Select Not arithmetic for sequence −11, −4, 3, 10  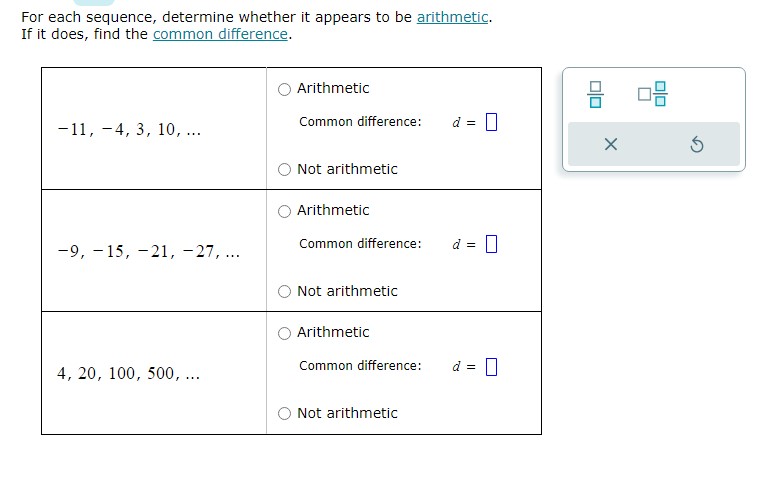284,170
